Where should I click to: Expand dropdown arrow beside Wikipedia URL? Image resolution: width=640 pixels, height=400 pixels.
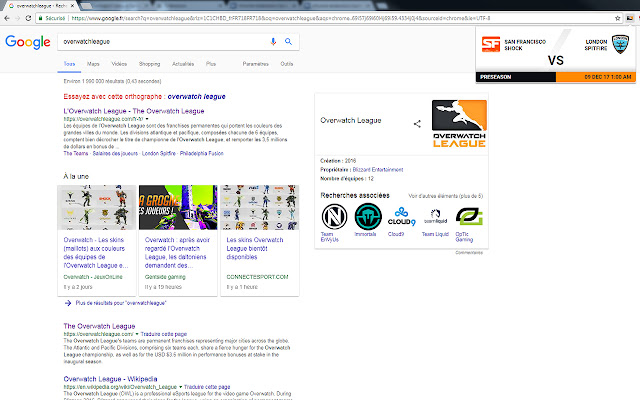pos(180,387)
